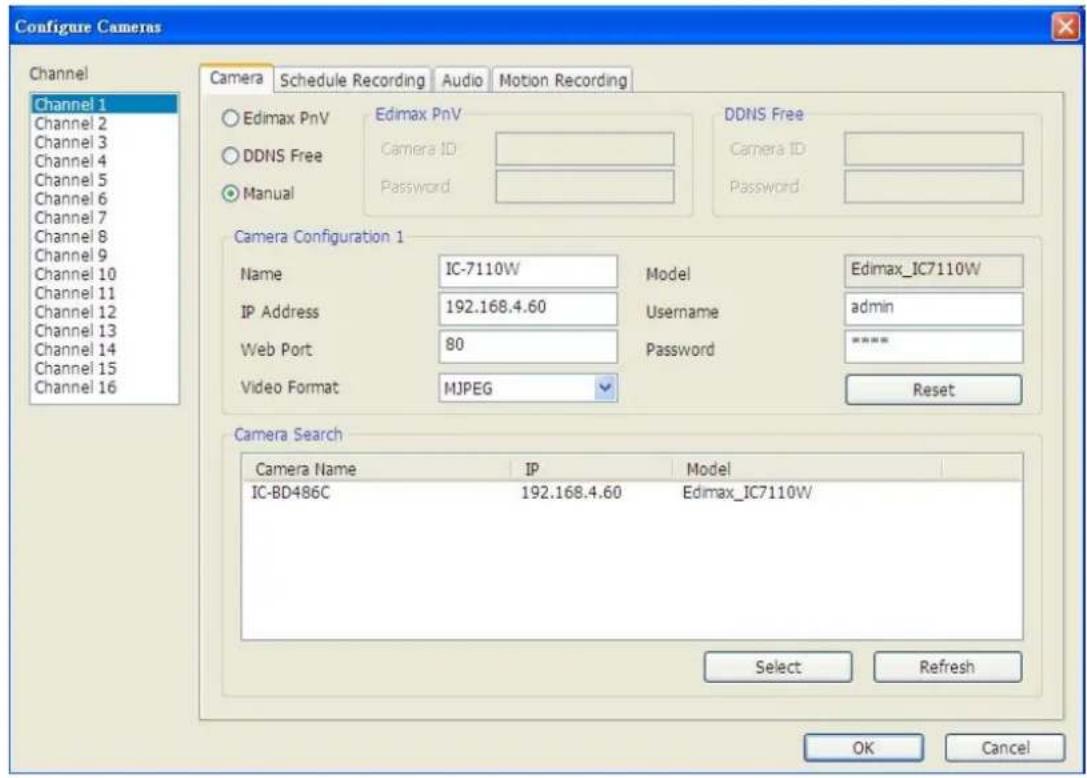Select Channel 16 in the channel list

pos(105,387)
